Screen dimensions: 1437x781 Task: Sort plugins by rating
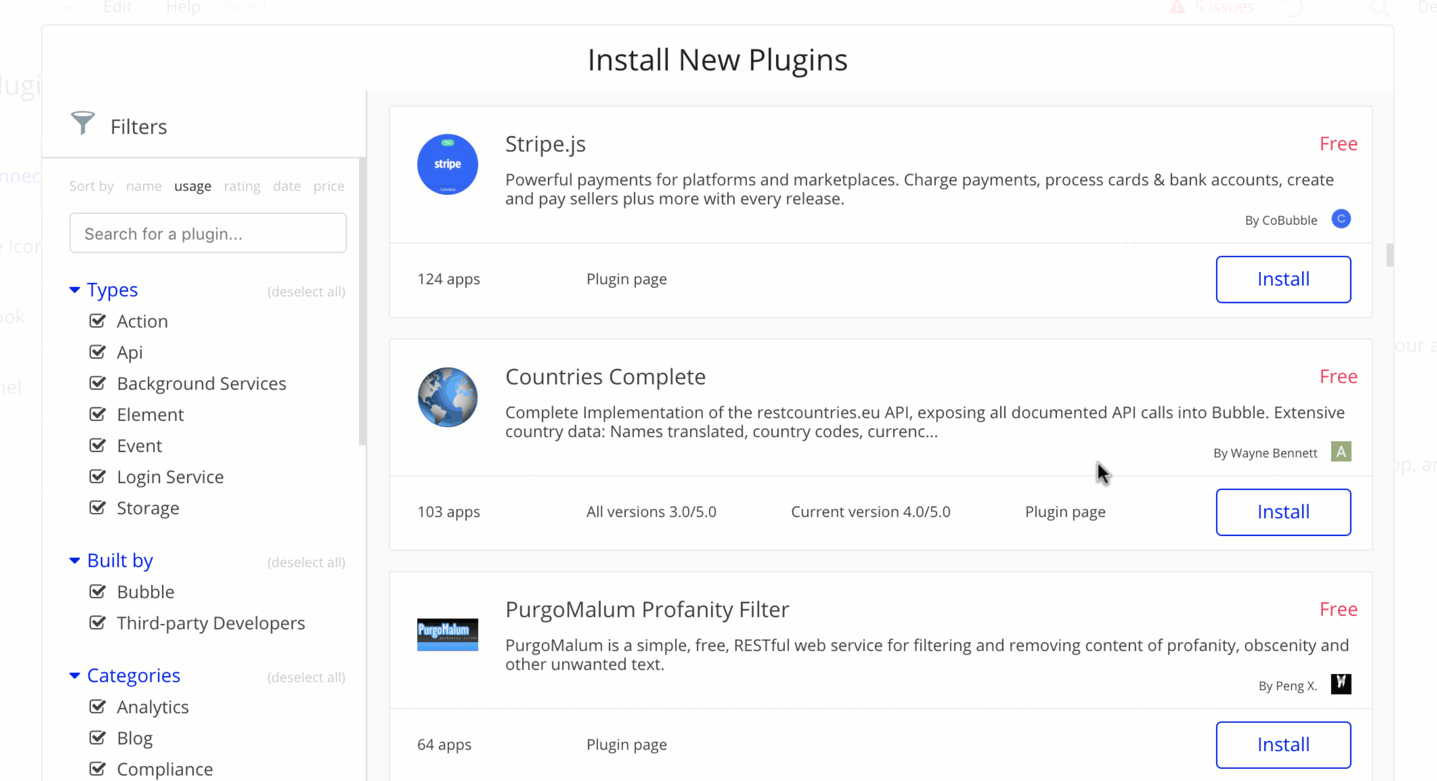tap(242, 186)
